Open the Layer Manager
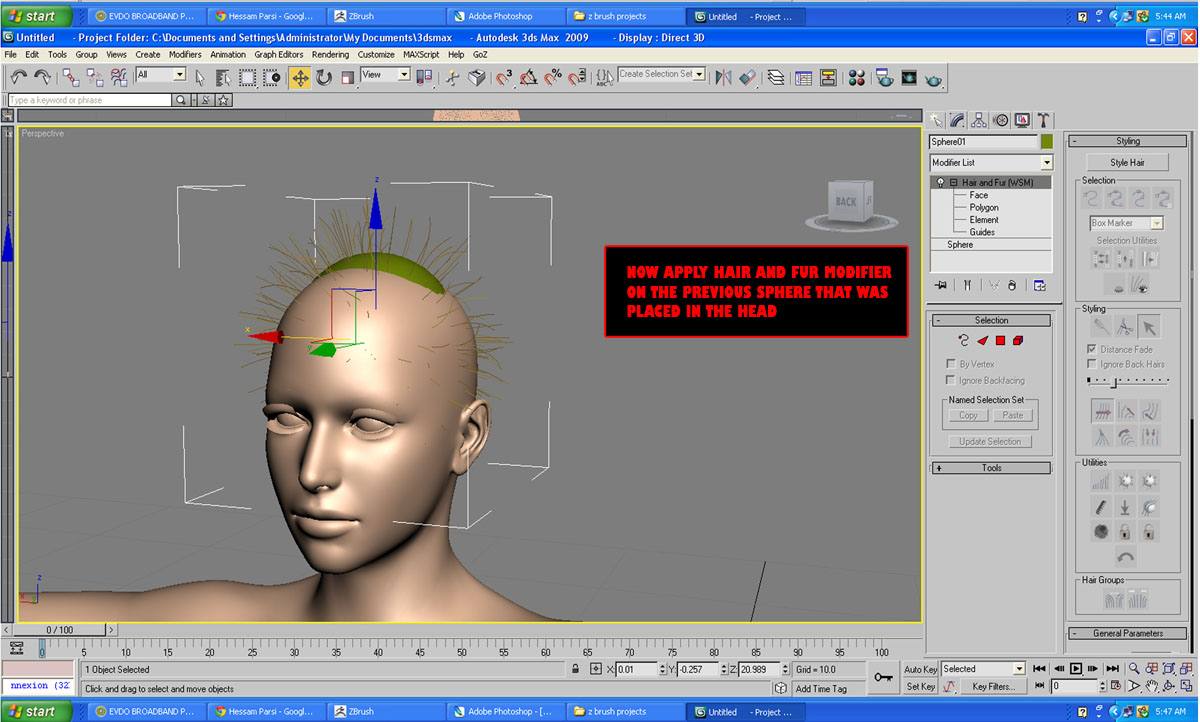 [x=775, y=77]
